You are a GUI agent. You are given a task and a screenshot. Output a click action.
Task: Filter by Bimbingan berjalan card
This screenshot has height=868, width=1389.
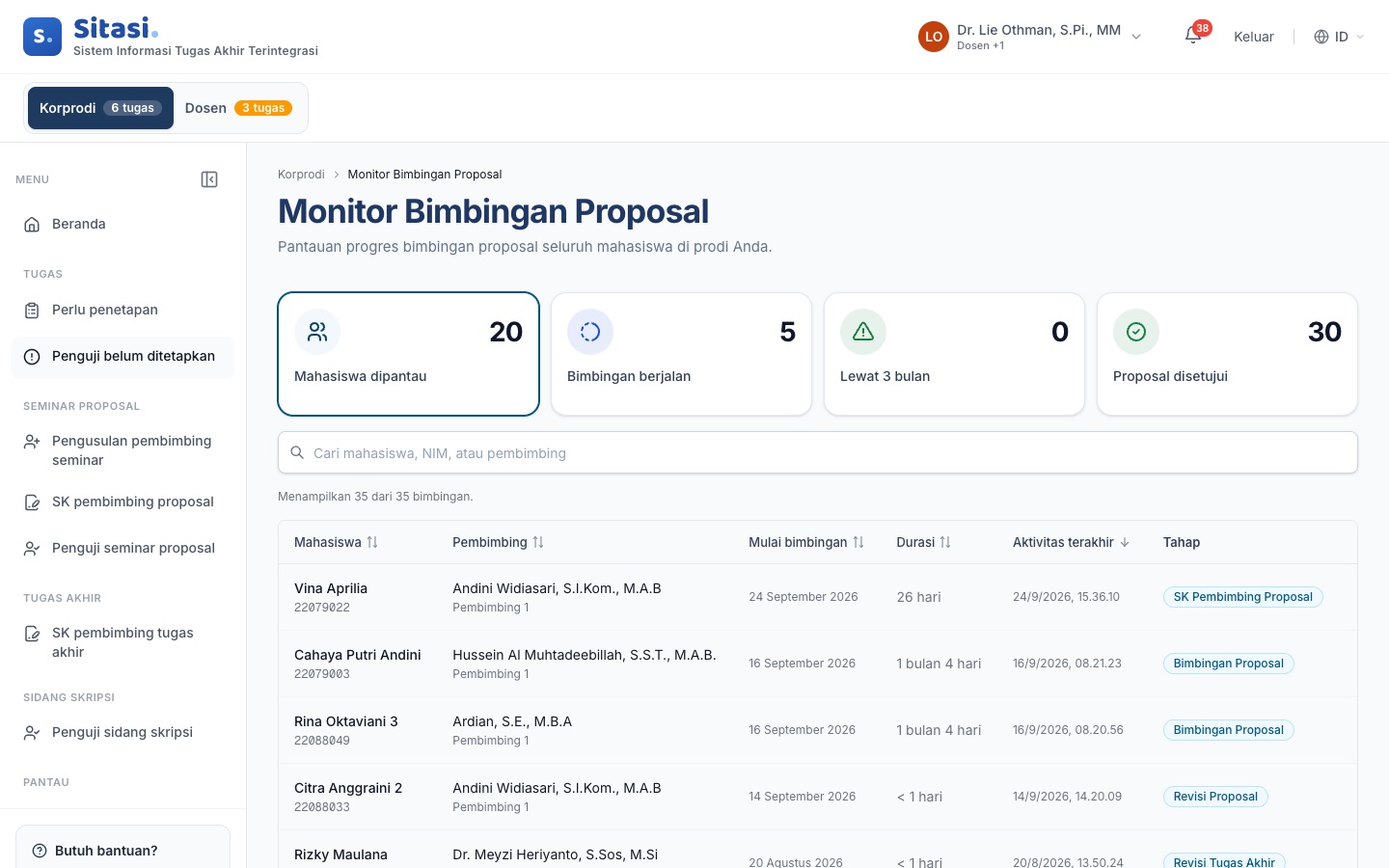pyautogui.click(x=681, y=354)
